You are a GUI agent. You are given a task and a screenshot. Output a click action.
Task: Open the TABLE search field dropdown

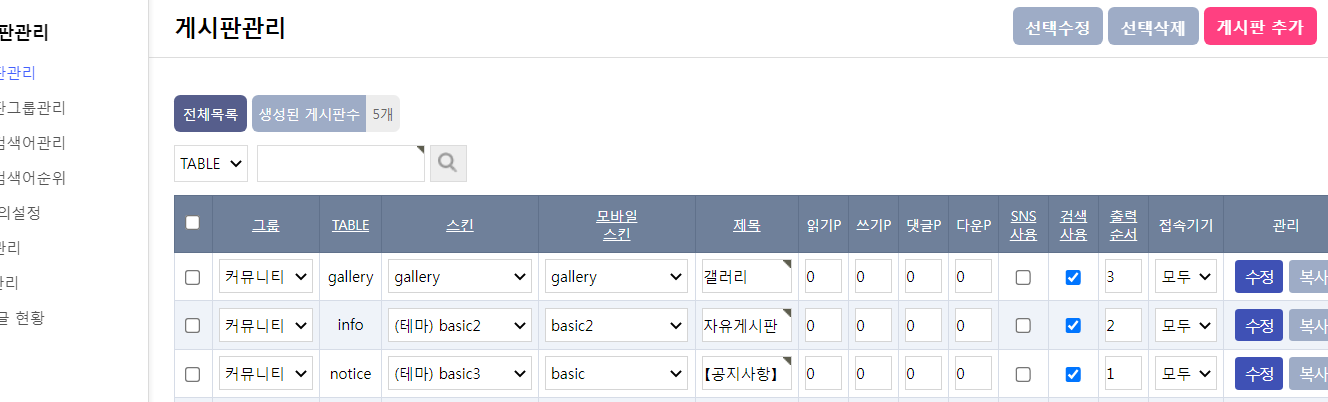coord(211,163)
